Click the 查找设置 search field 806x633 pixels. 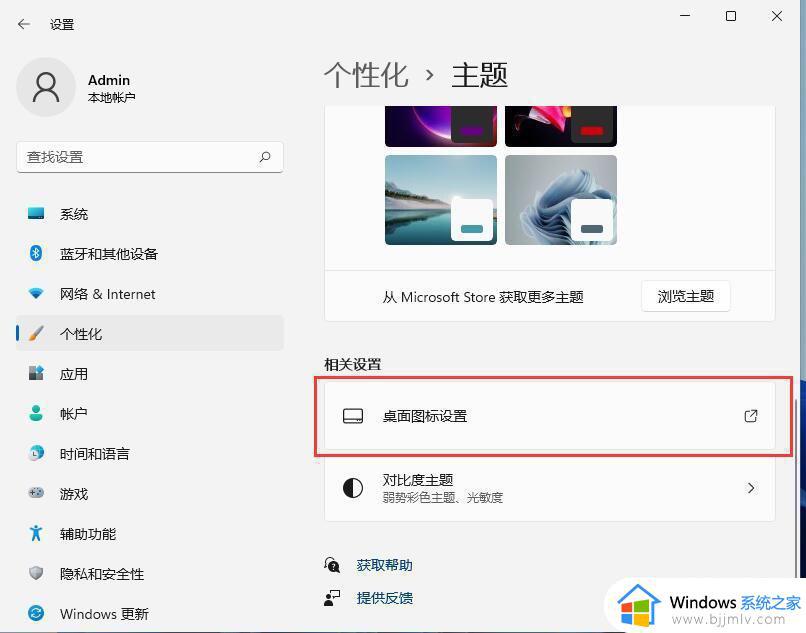click(150, 157)
